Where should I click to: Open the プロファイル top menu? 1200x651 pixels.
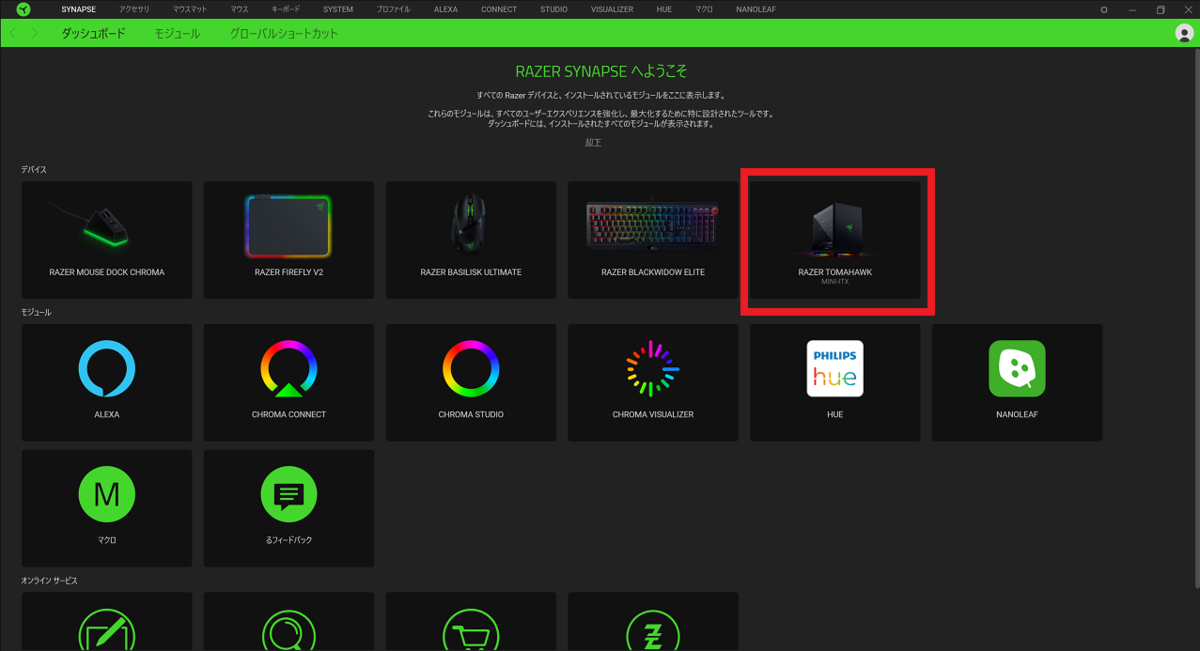point(393,9)
